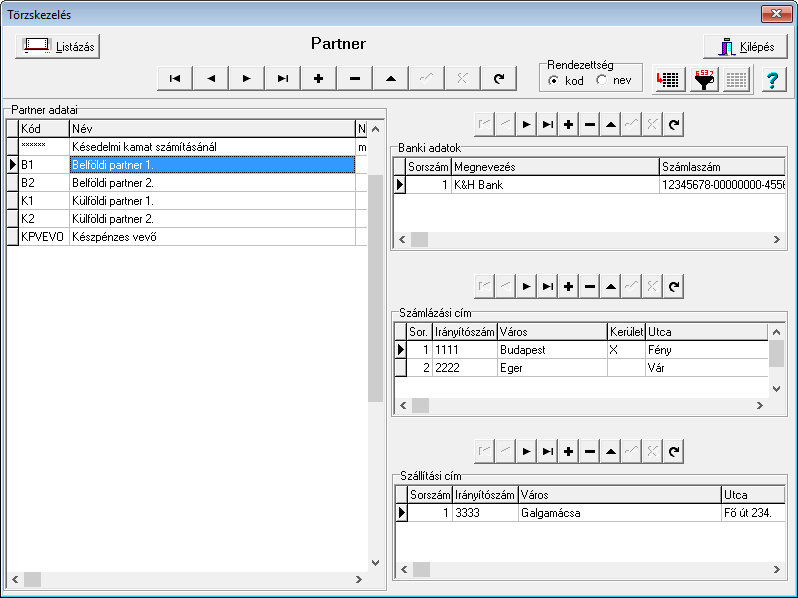Last record in Szállítási cím navigator
This screenshot has height=598, width=798.
pyautogui.click(x=548, y=451)
